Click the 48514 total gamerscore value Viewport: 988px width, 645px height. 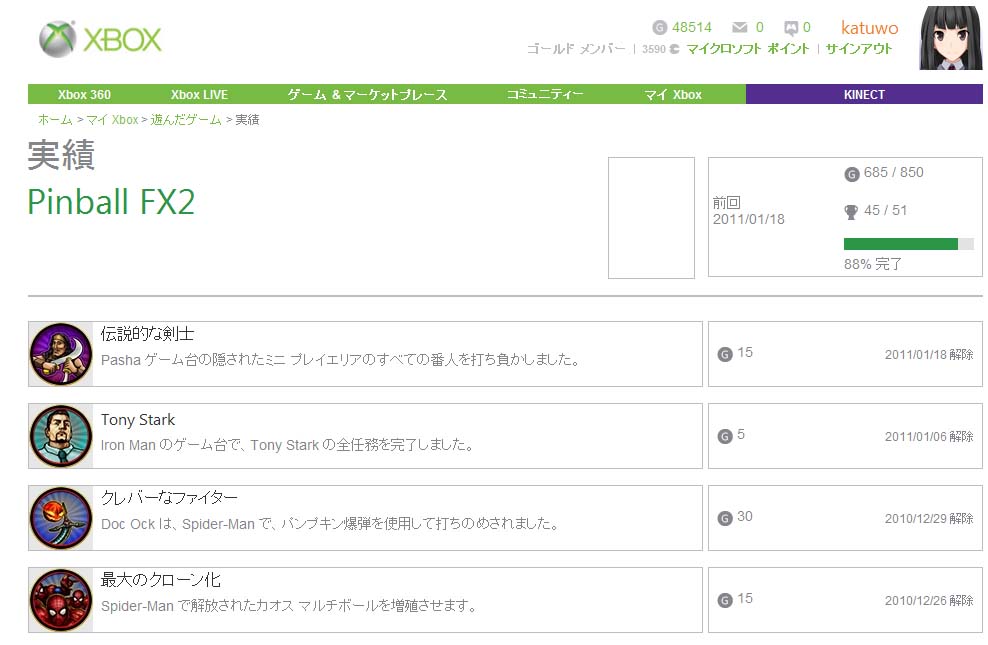click(692, 28)
